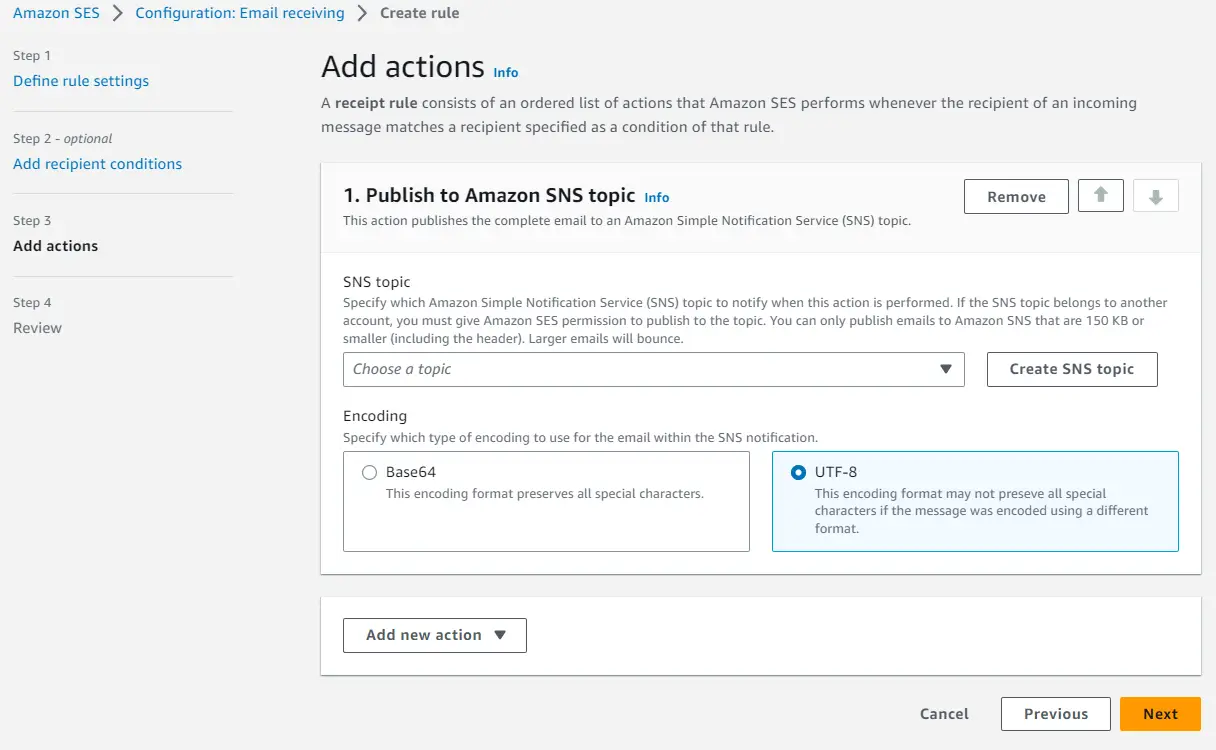Expand the Add new action dropdown
1216x750 pixels.
[x=435, y=635]
